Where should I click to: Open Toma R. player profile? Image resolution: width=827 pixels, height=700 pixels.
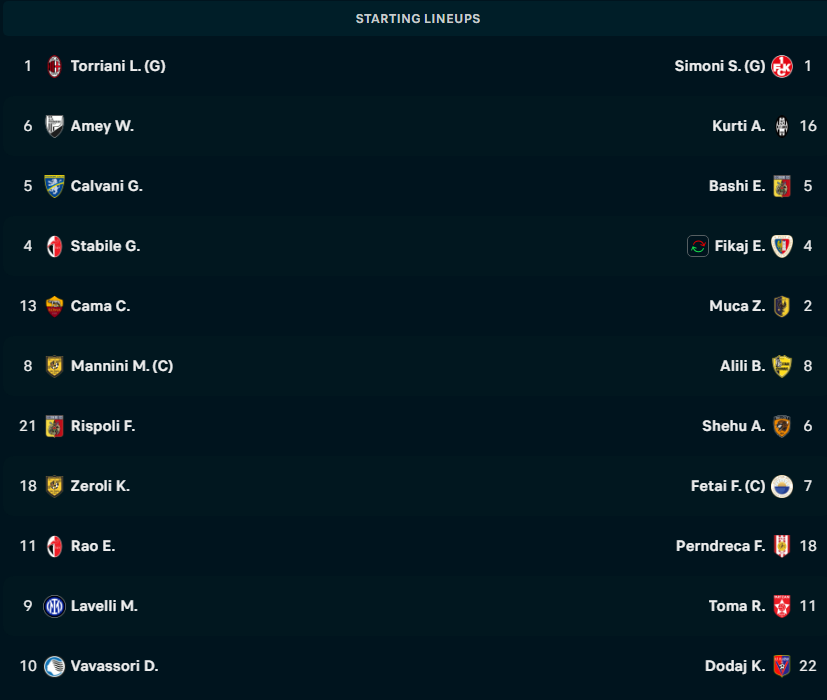737,606
